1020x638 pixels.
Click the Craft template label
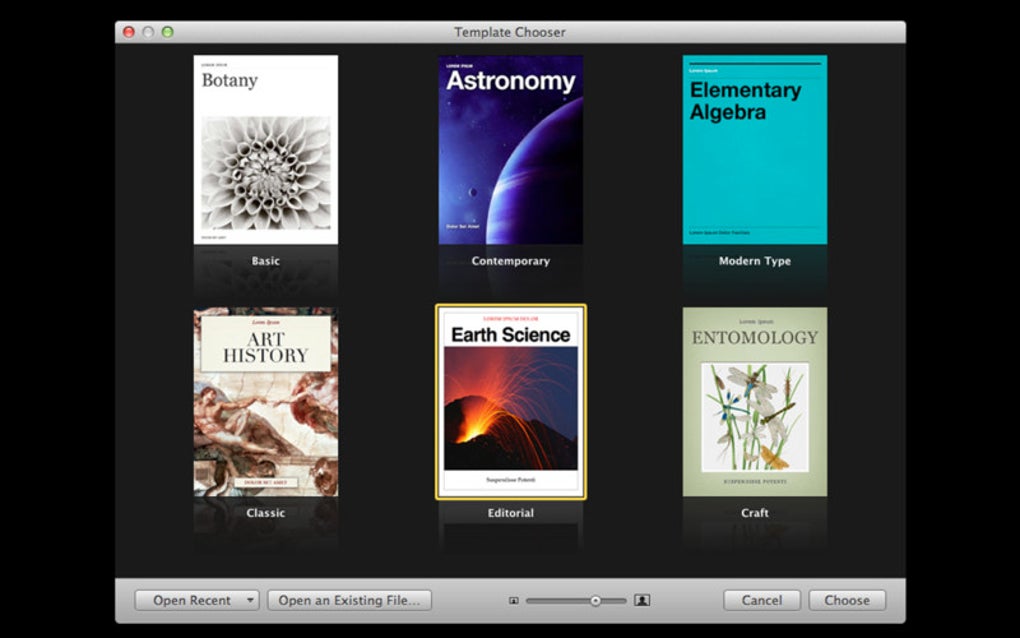coord(755,512)
